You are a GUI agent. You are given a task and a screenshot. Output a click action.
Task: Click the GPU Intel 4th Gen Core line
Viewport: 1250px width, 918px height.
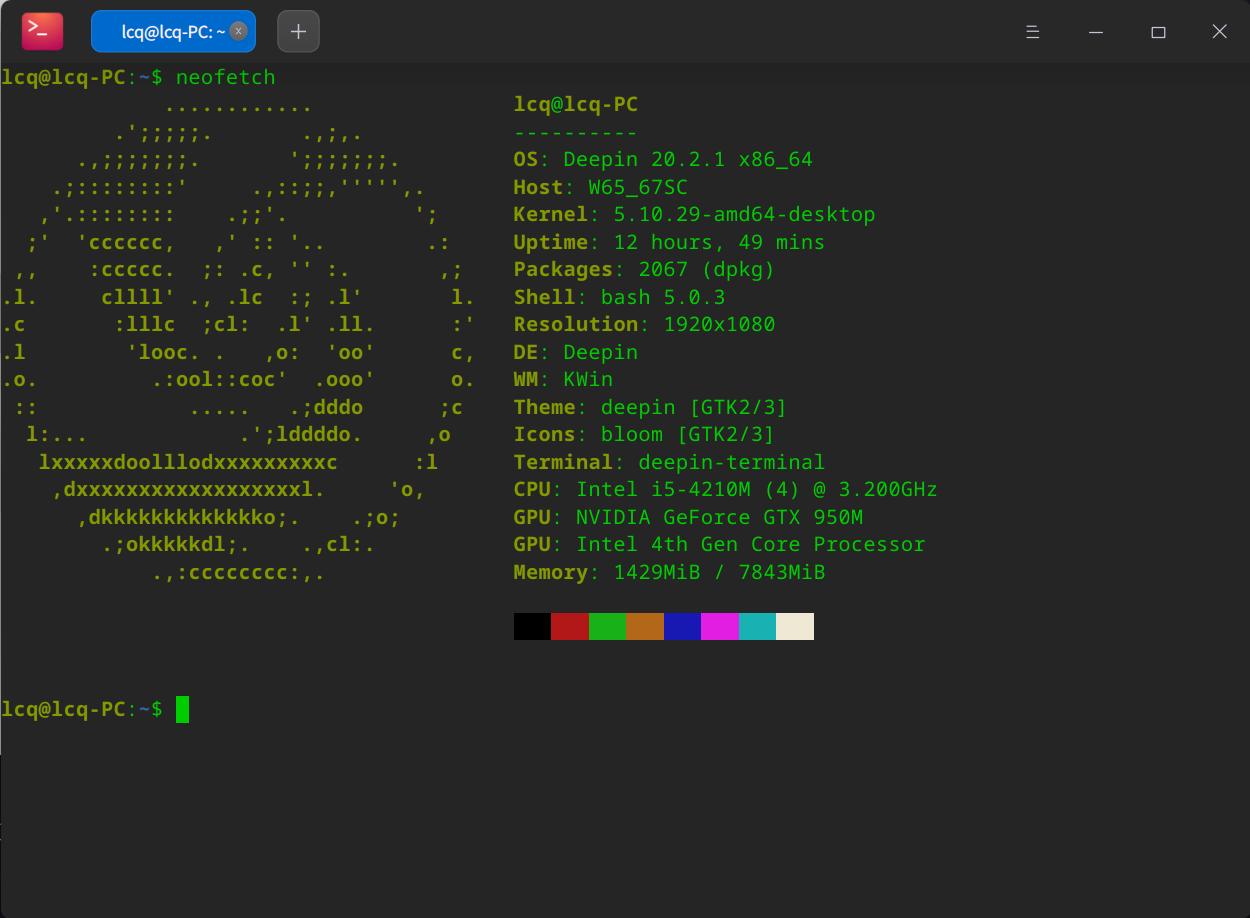point(720,544)
